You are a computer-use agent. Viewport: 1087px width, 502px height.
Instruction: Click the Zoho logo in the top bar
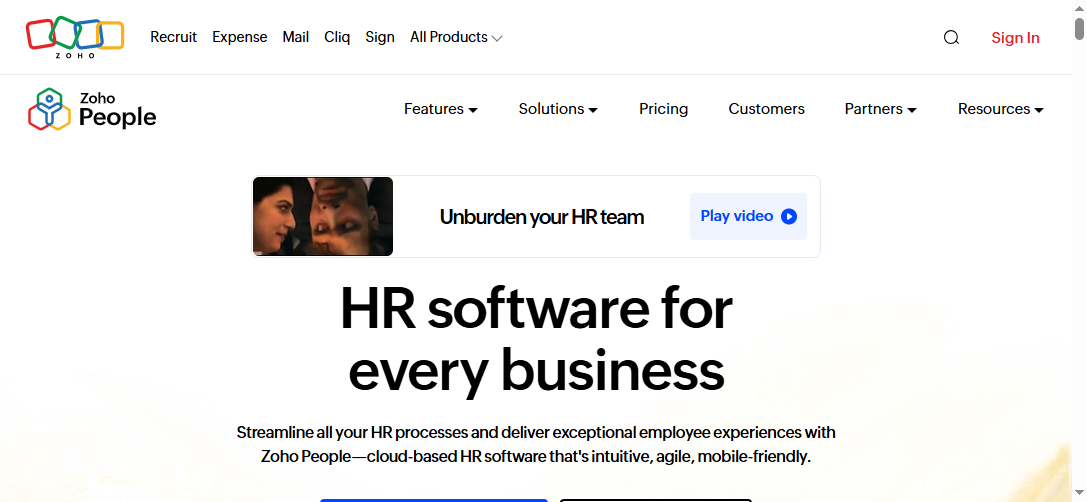75,37
